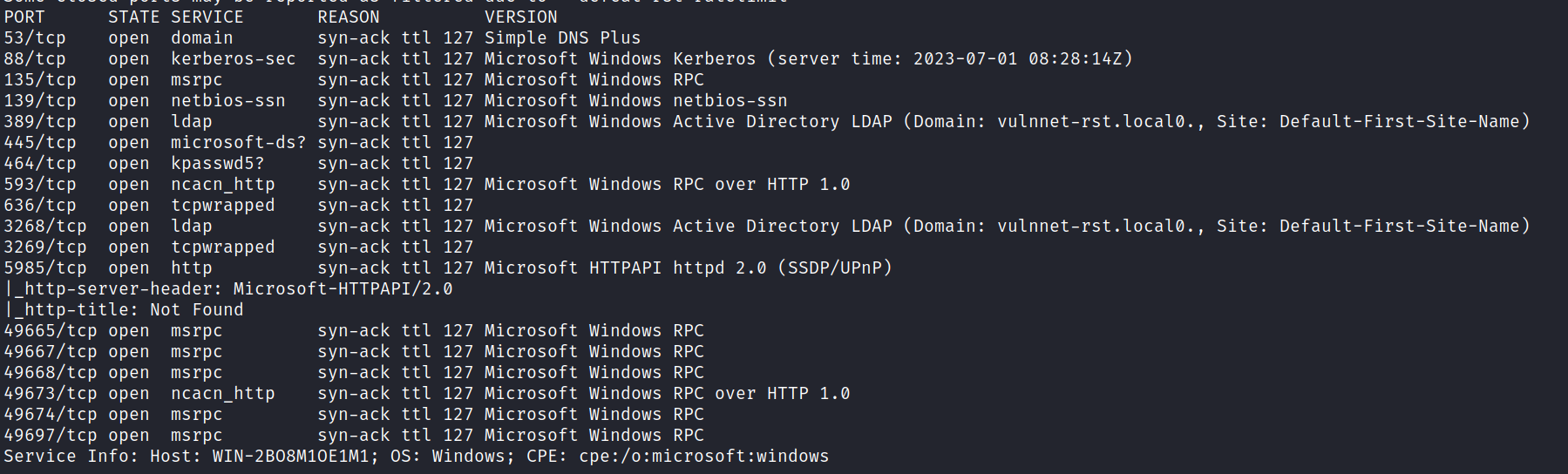Click the 49697/tcp msrpc line

click(x=354, y=436)
